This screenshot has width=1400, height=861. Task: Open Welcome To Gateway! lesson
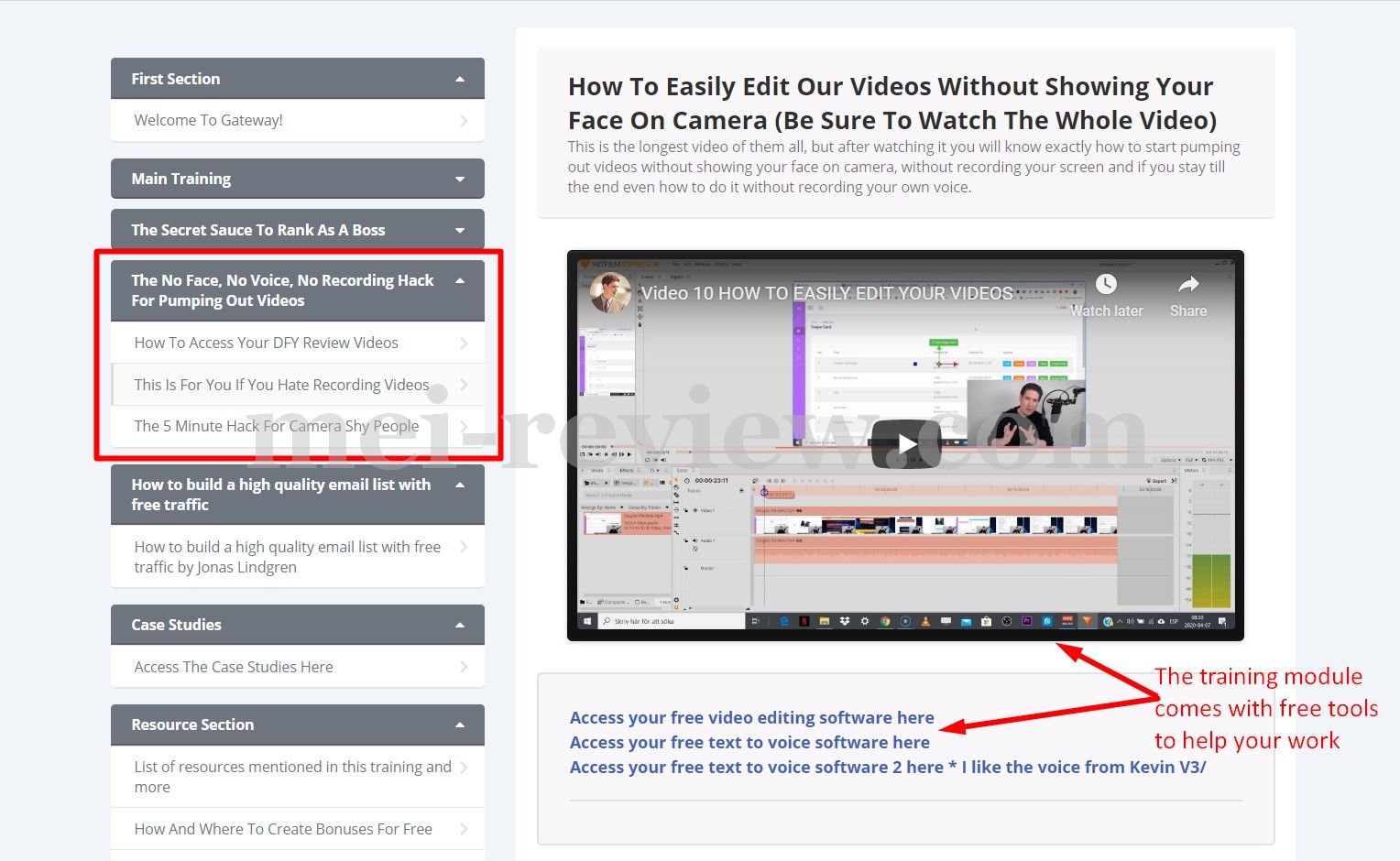coord(209,121)
